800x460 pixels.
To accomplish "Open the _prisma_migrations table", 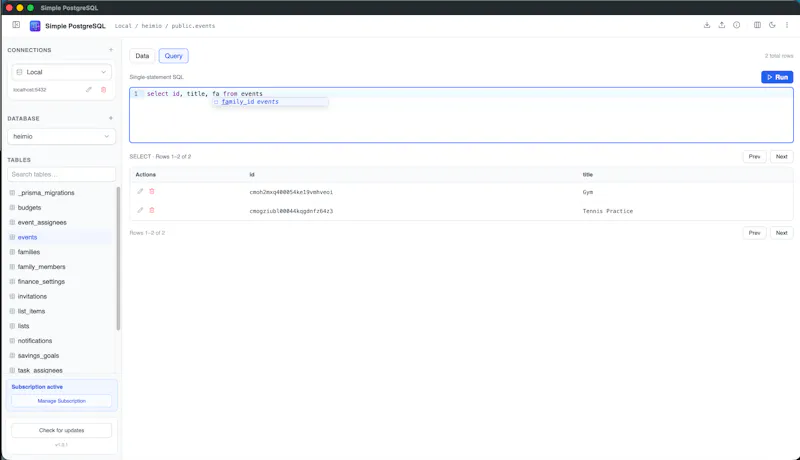I will pos(46,193).
